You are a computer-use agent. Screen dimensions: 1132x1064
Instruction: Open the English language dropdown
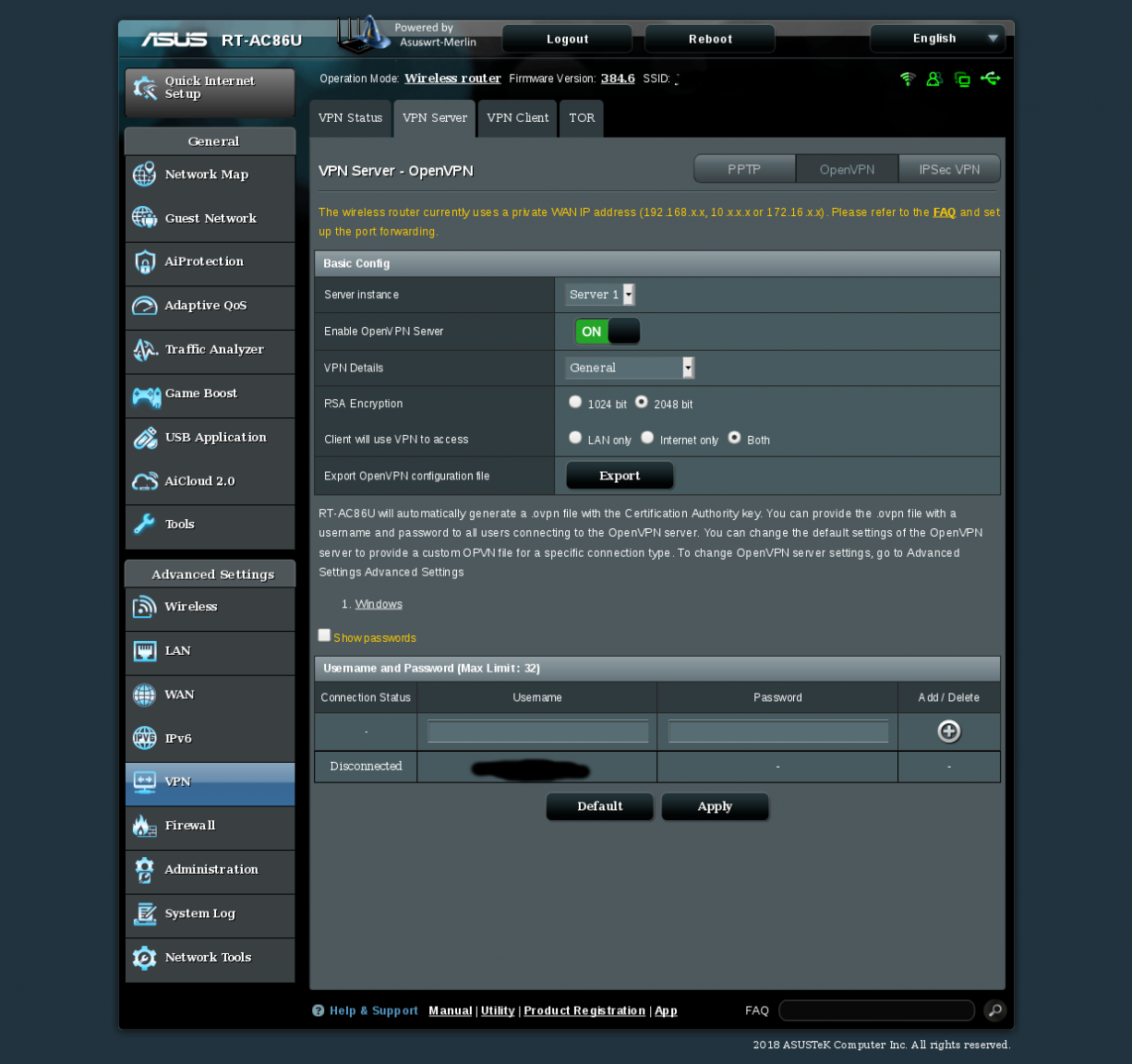tap(937, 39)
